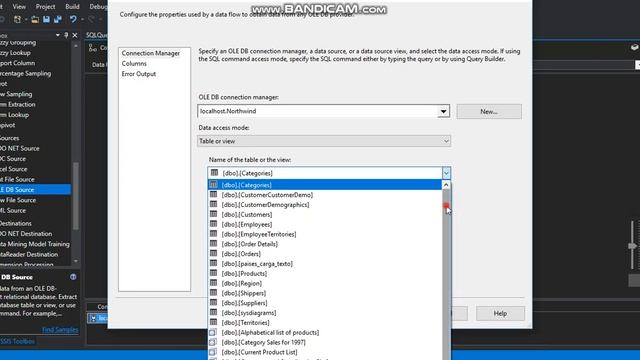This screenshot has height=360, width=640.
Task: Click table icon next to [dbo].[Customers]
Action: point(213,214)
